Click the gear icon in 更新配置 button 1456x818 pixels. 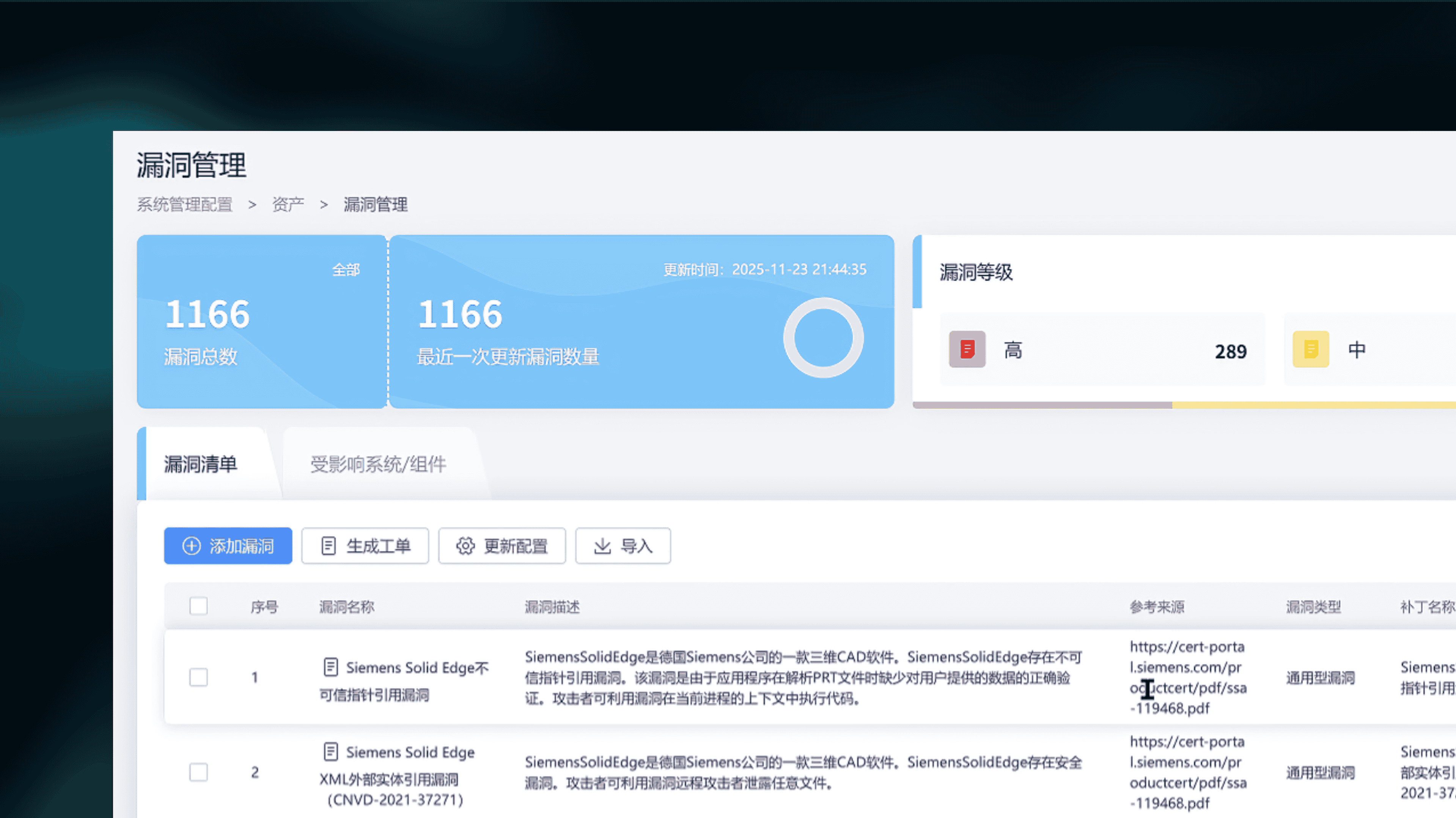465,546
